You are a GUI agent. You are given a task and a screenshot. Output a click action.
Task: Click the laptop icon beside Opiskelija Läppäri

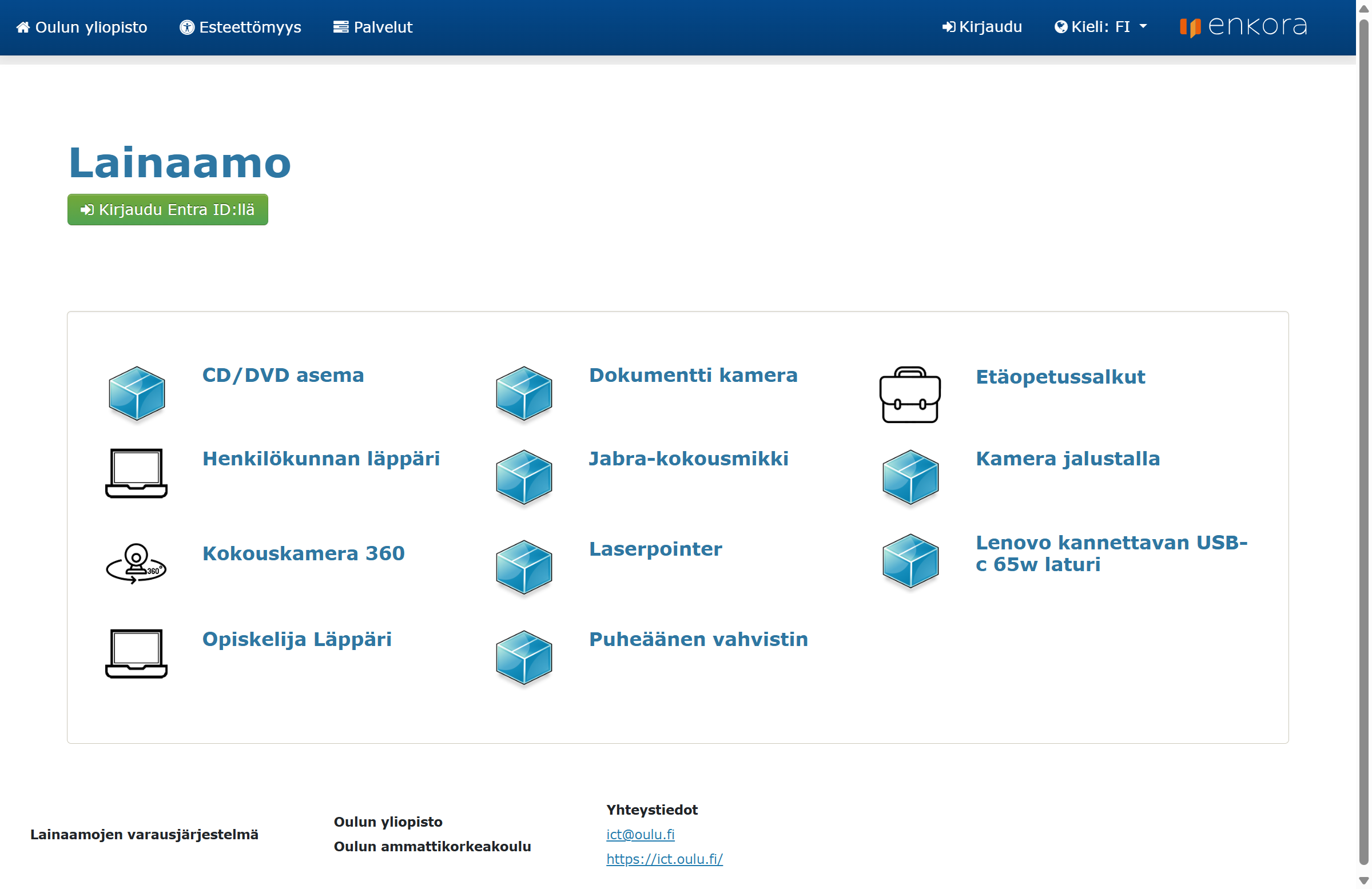(136, 653)
